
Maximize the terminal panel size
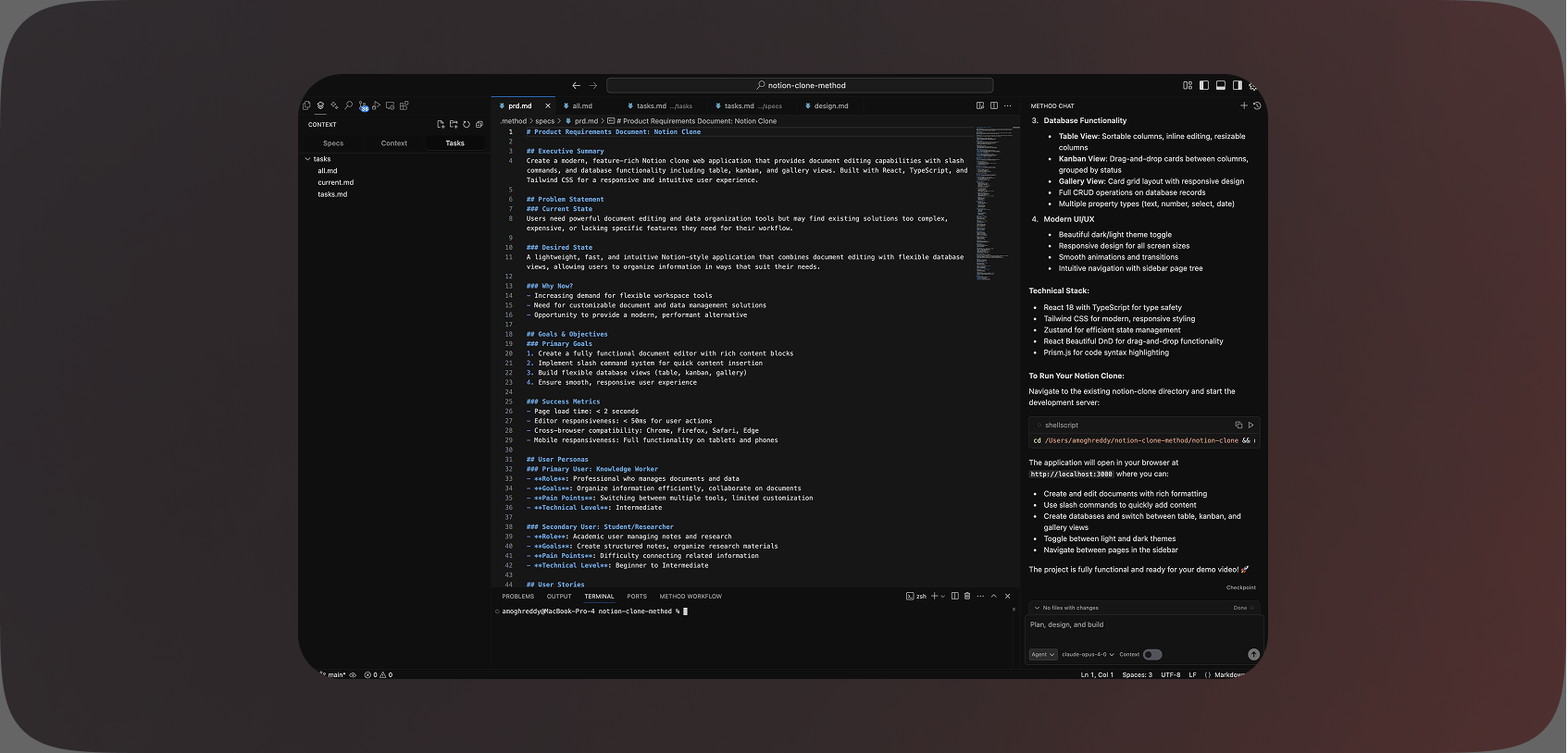[x=994, y=596]
